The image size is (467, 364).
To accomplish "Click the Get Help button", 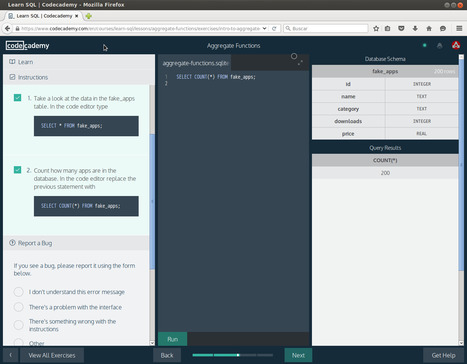I will click(x=443, y=355).
